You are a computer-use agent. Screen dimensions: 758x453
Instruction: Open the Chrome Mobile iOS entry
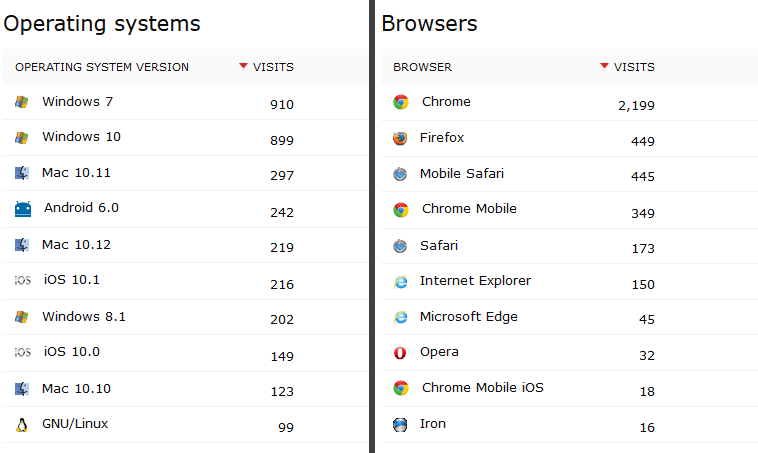(482, 388)
